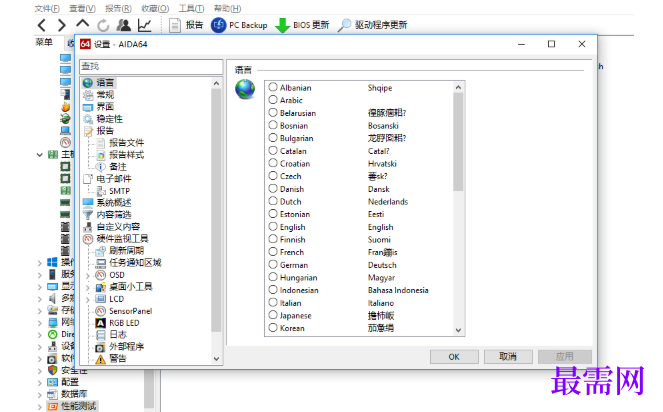This screenshot has width=663, height=412.
Task: Collapse the 主板 node in main window tree
Action: (x=40, y=155)
